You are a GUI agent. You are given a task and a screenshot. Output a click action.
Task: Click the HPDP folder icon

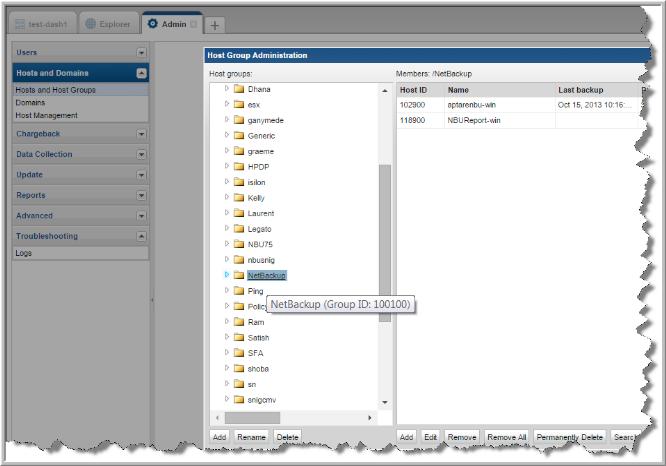(239, 167)
